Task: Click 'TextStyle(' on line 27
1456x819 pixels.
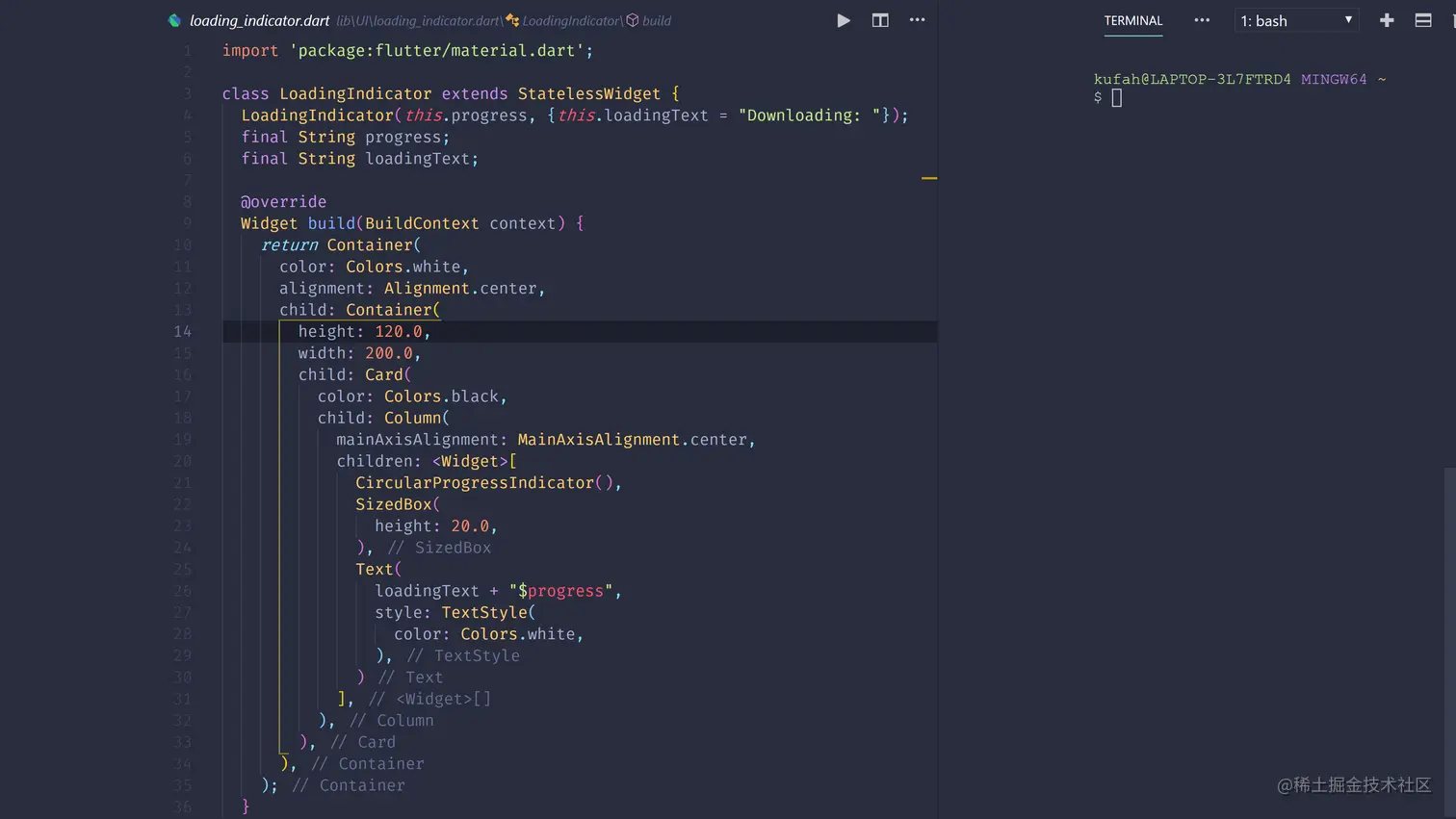Action: 488,612
